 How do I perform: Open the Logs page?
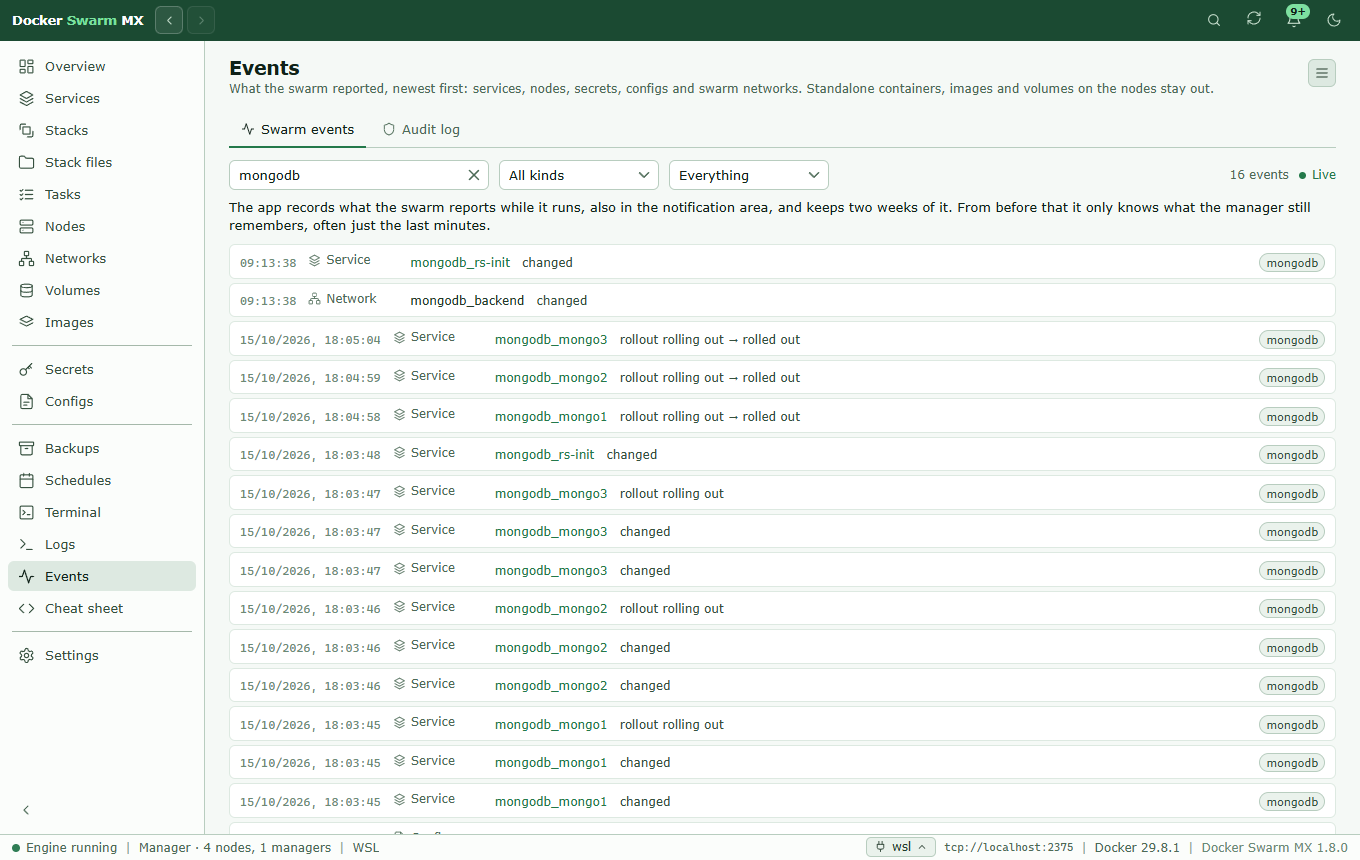pos(102,544)
